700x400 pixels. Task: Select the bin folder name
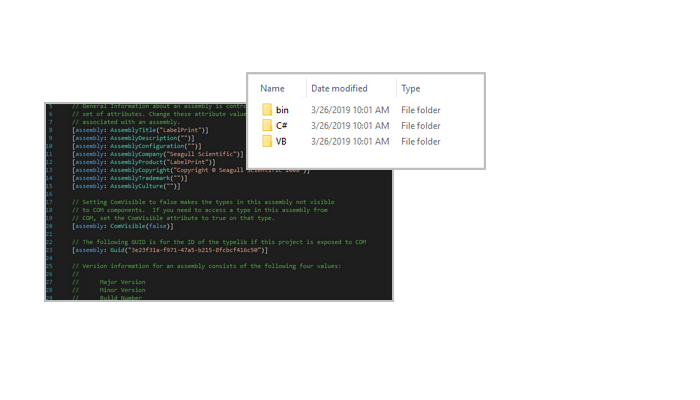282,110
